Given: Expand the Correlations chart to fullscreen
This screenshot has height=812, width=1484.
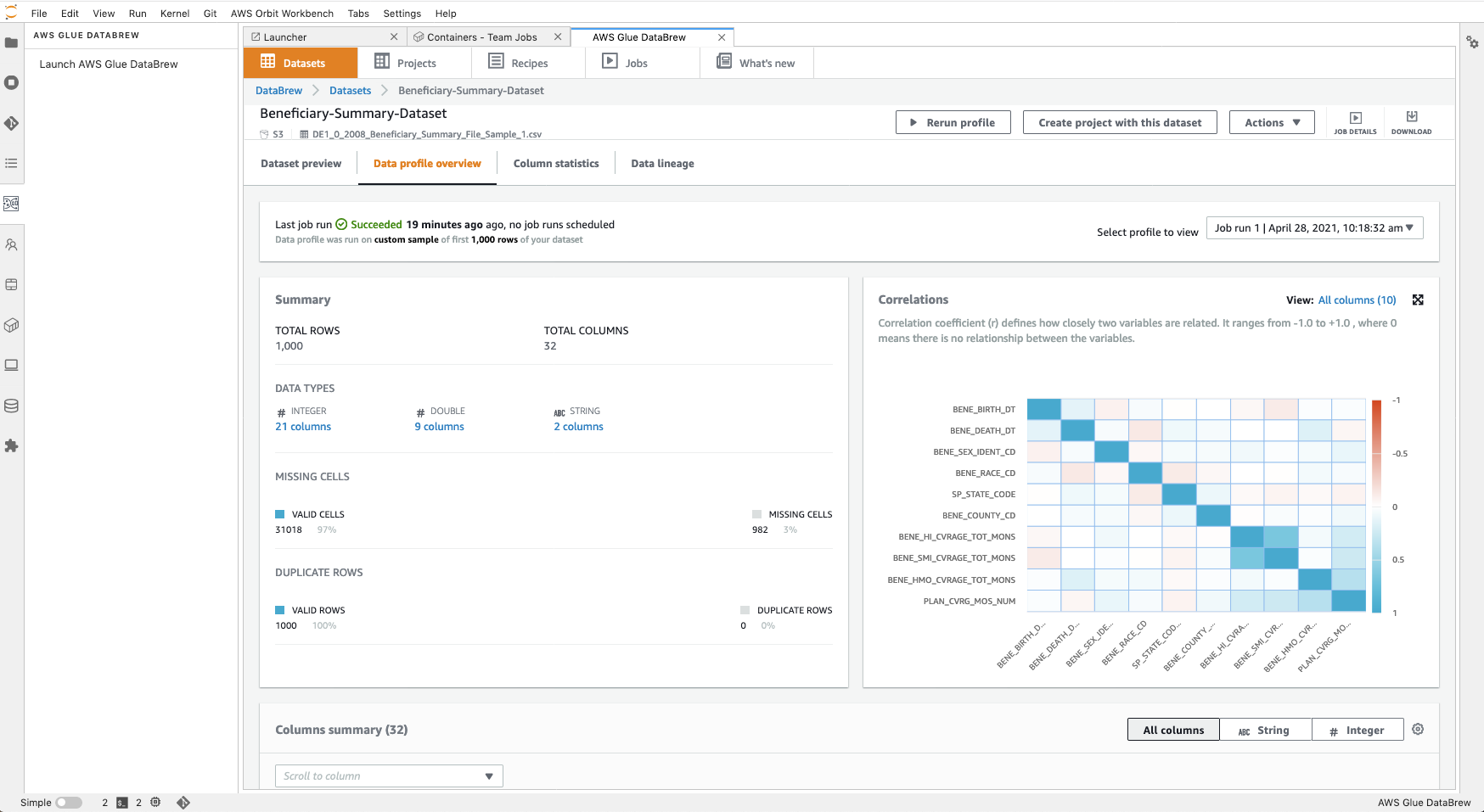Looking at the screenshot, I should point(1418,300).
